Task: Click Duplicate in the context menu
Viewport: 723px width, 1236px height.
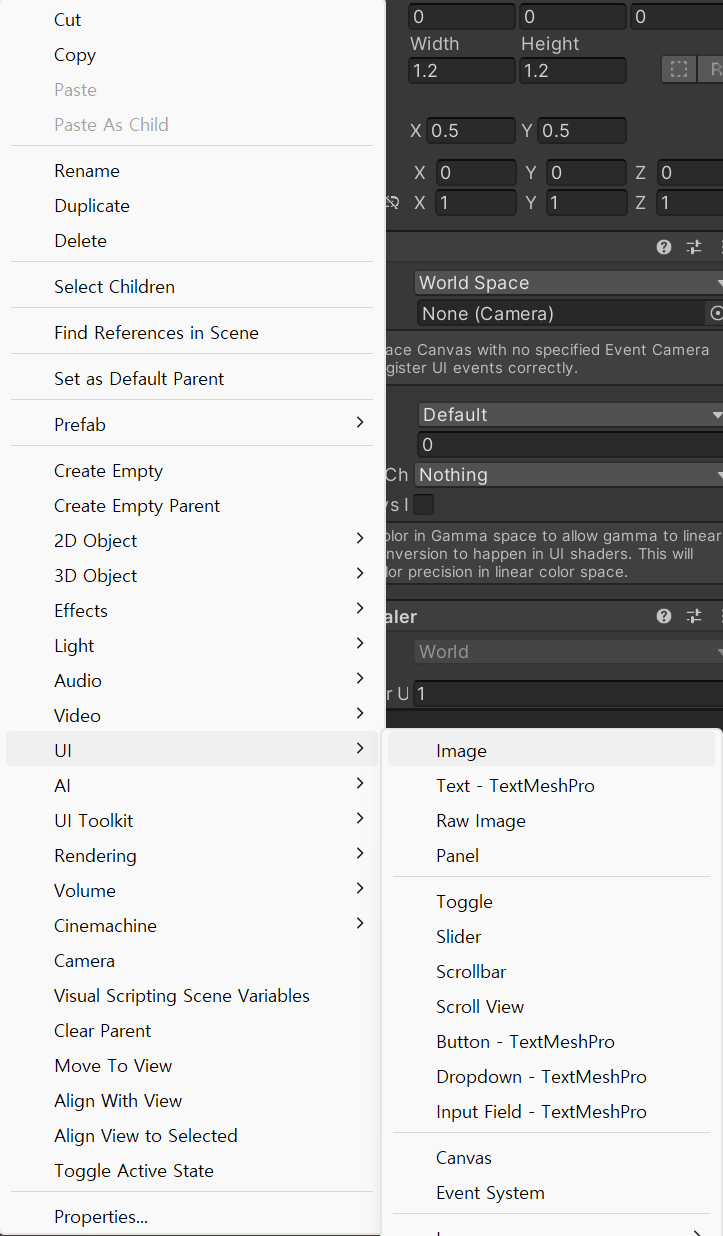Action: [x=92, y=206]
